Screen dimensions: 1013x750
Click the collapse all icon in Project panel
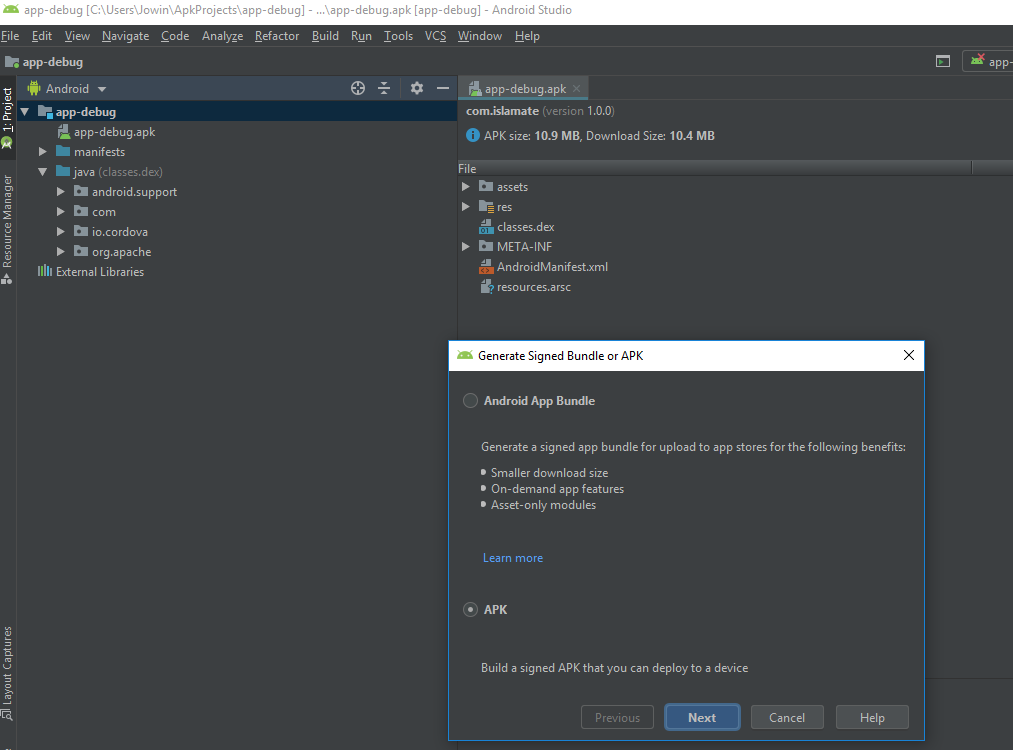384,89
